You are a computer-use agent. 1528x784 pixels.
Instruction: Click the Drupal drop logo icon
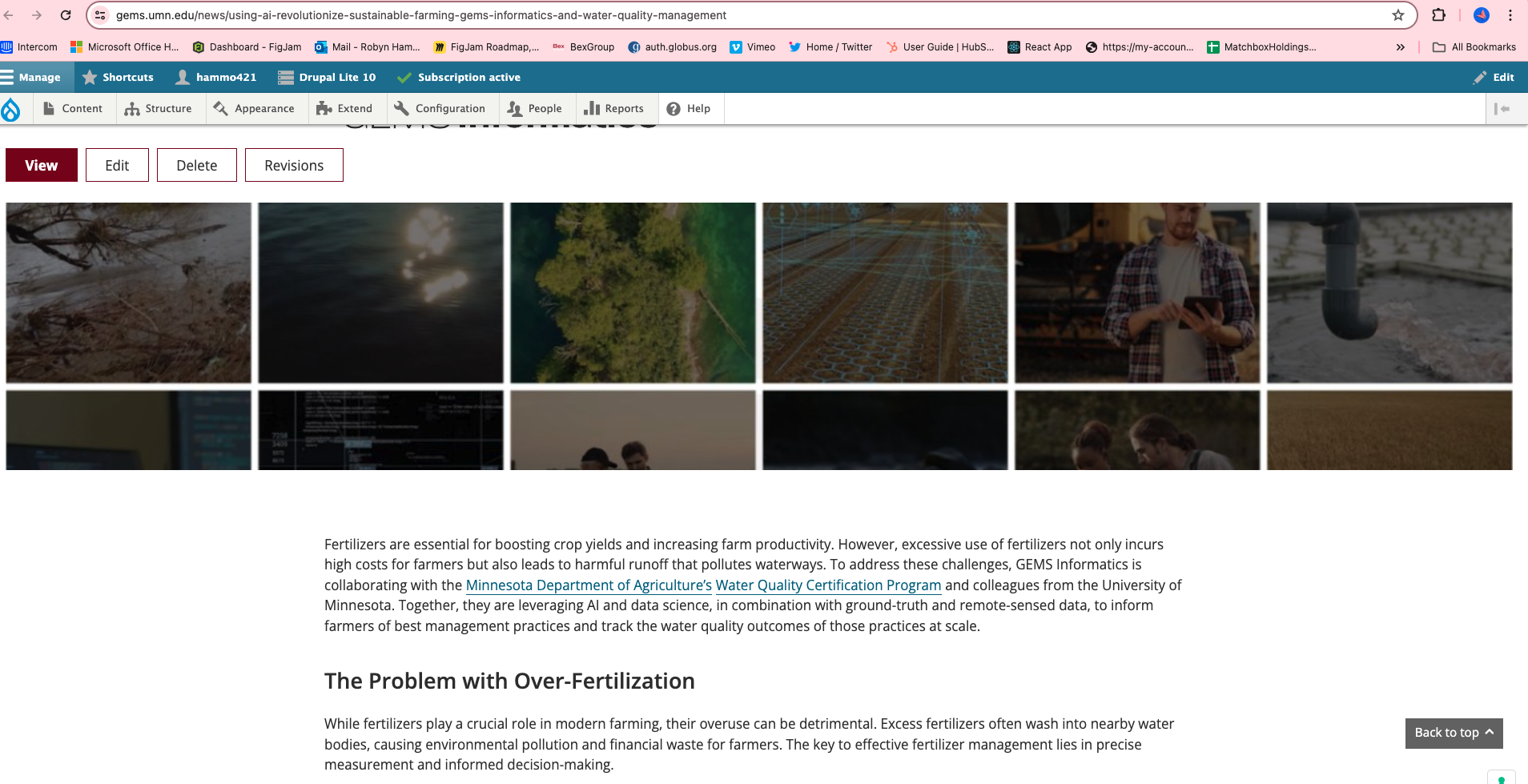11,109
